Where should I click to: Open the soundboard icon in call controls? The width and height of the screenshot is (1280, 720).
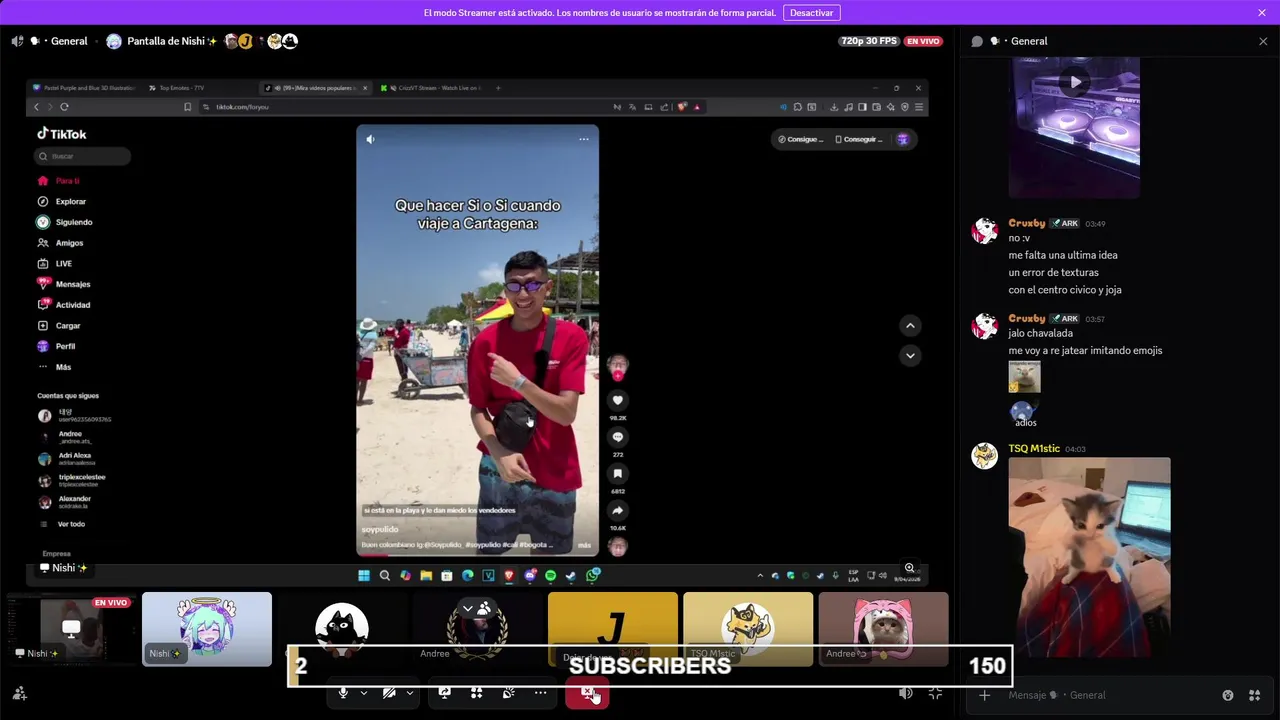point(508,693)
